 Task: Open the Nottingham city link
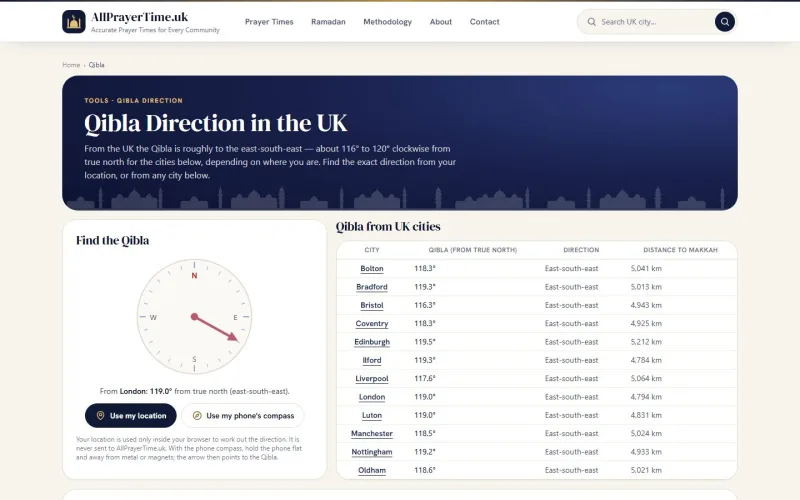pos(371,452)
